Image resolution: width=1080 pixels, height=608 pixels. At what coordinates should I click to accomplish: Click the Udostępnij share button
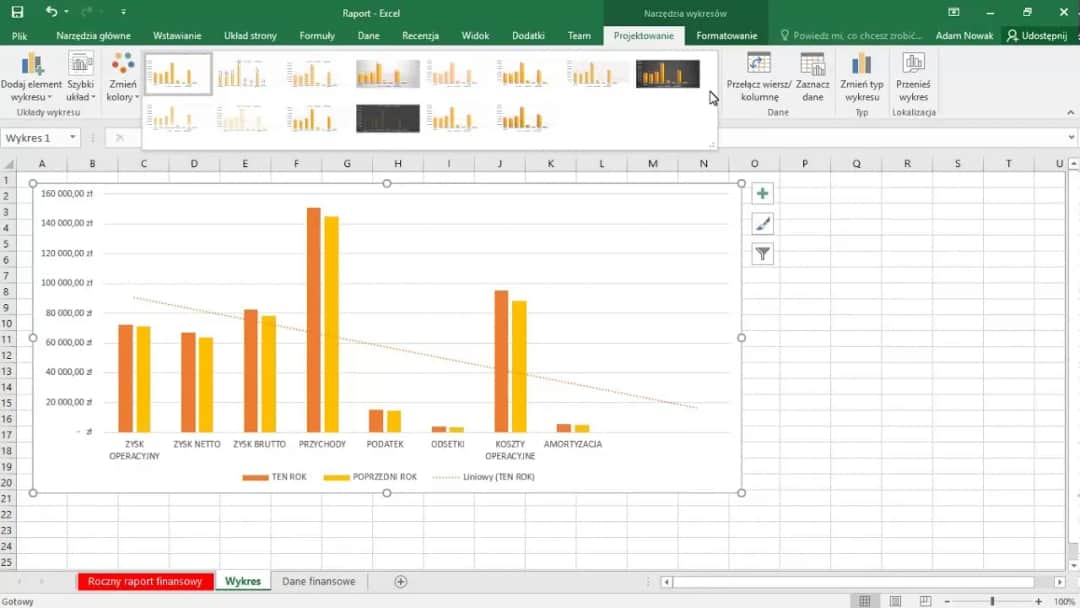(1038, 35)
